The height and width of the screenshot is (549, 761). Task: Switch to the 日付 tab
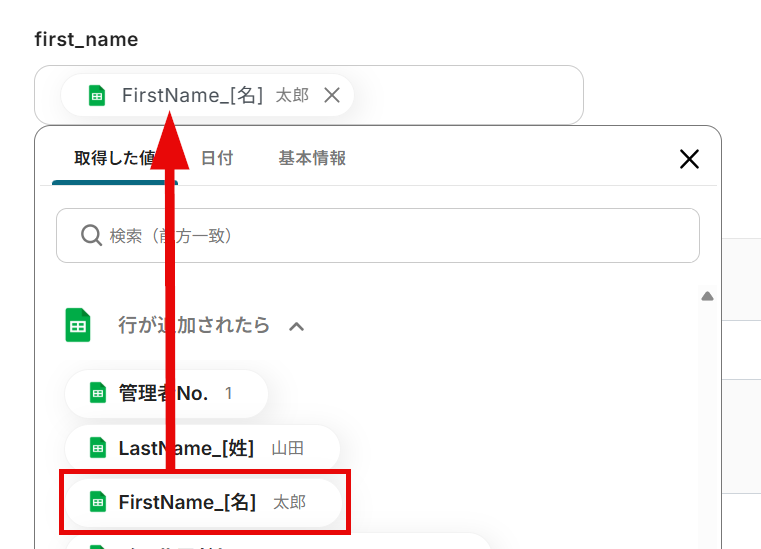(217, 158)
